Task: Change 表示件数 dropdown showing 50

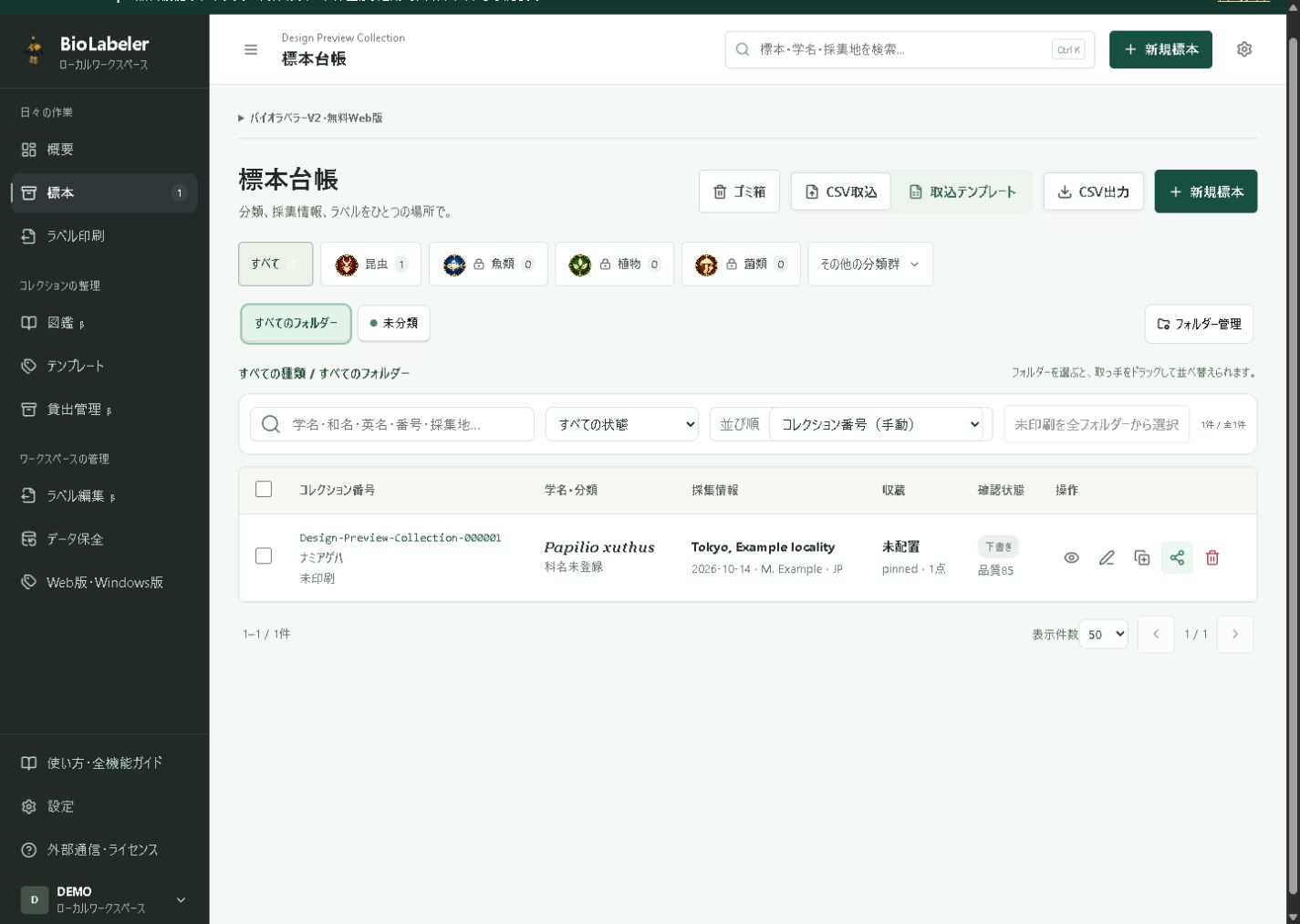Action: click(x=1104, y=634)
